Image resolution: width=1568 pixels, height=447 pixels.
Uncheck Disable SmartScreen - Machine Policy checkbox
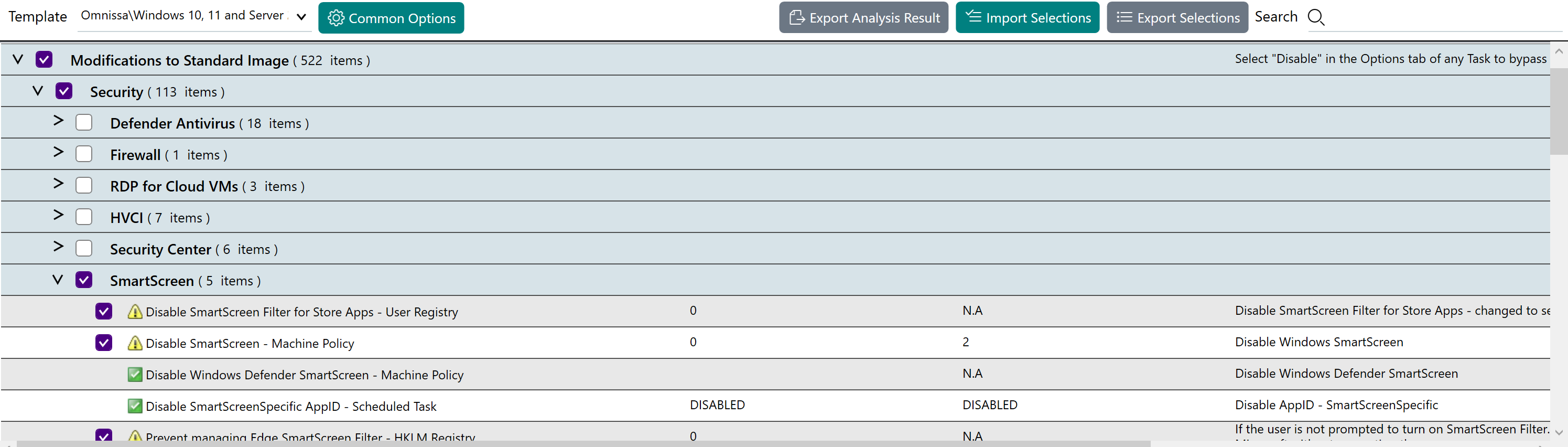coord(104,343)
